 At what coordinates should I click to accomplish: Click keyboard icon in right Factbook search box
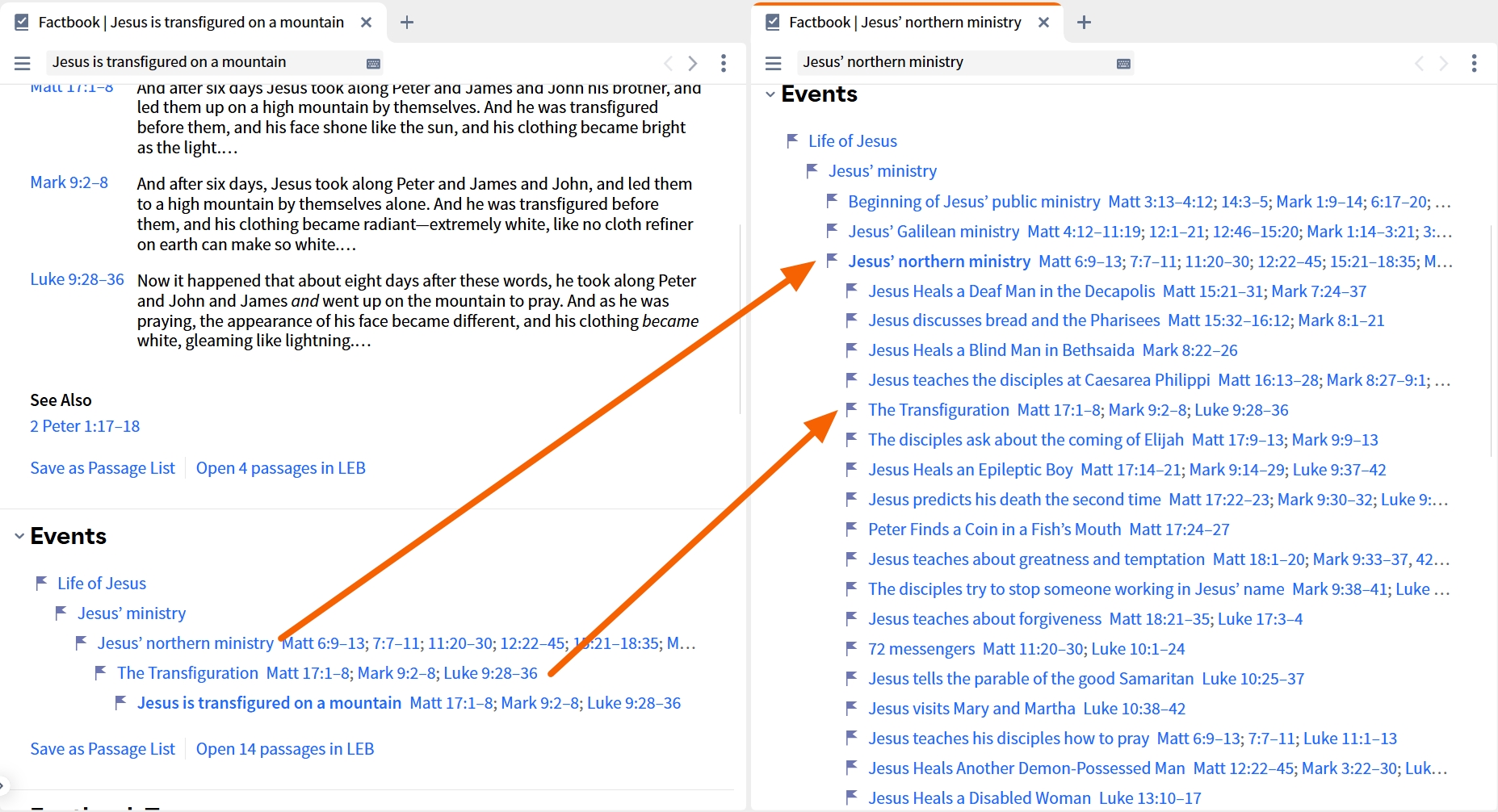tap(1123, 63)
